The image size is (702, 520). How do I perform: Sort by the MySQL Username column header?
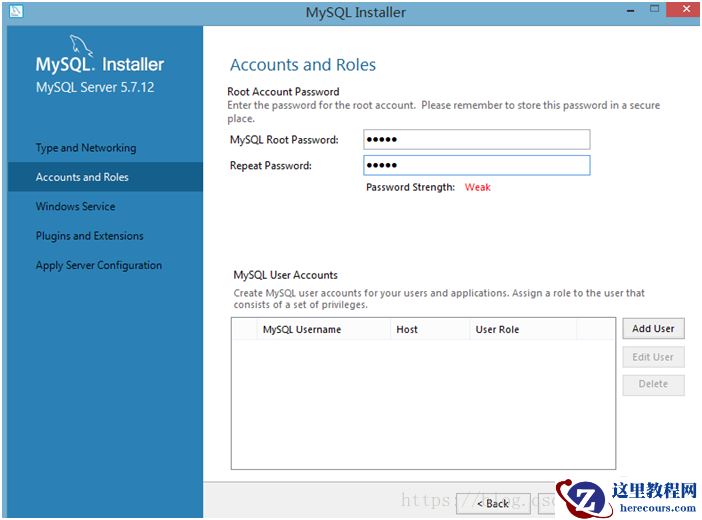point(323,329)
